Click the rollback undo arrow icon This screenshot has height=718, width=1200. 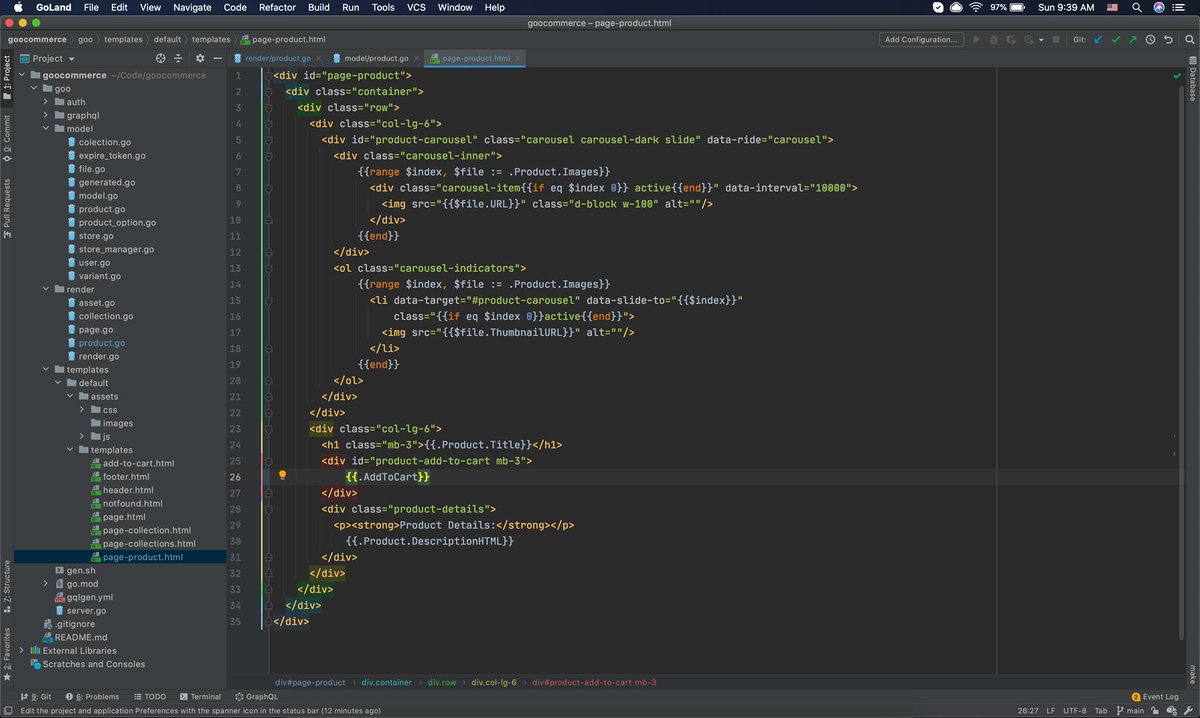[1166, 39]
